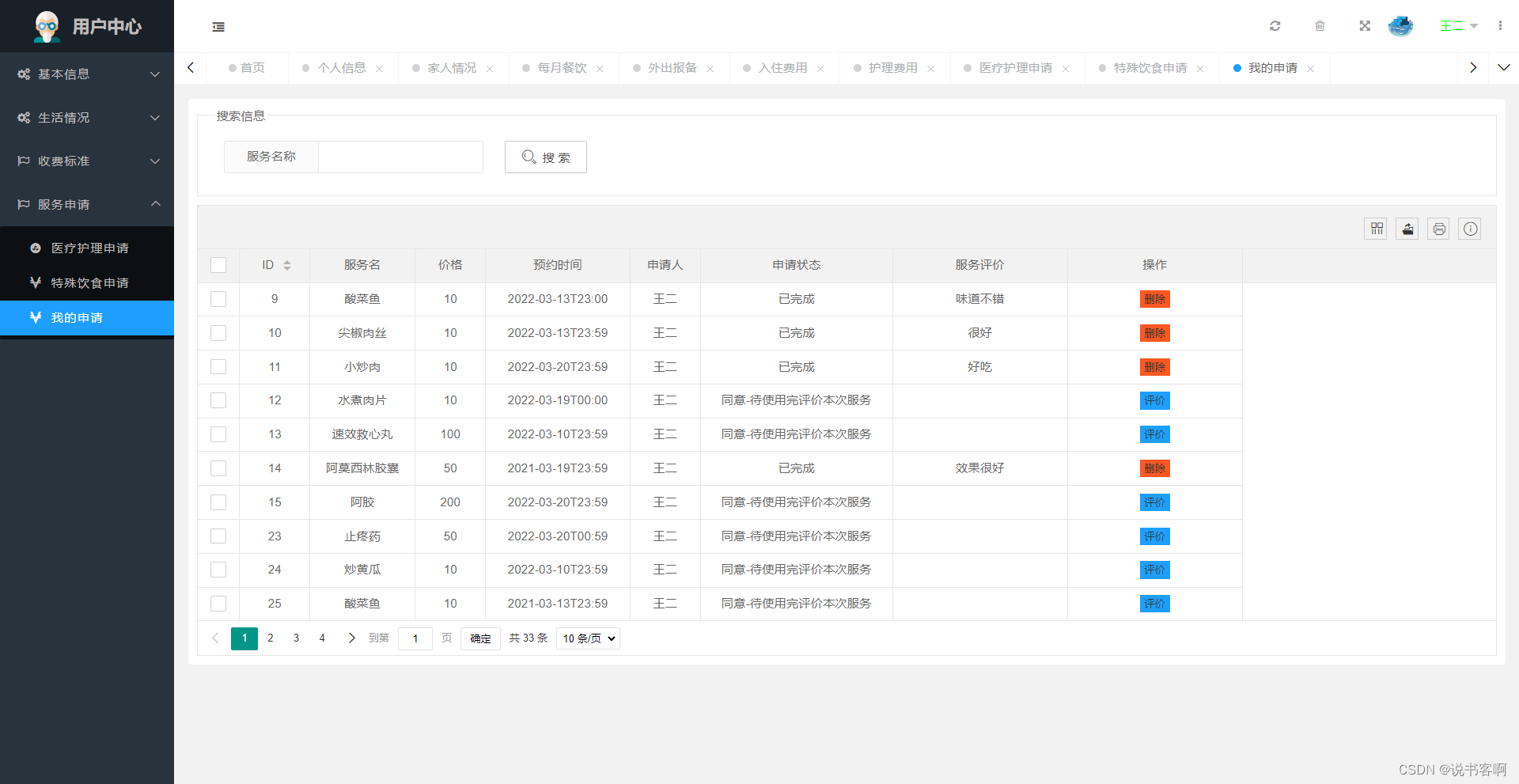The image size is (1519, 784).
Task: Click the print table icon
Action: pyautogui.click(x=1439, y=229)
